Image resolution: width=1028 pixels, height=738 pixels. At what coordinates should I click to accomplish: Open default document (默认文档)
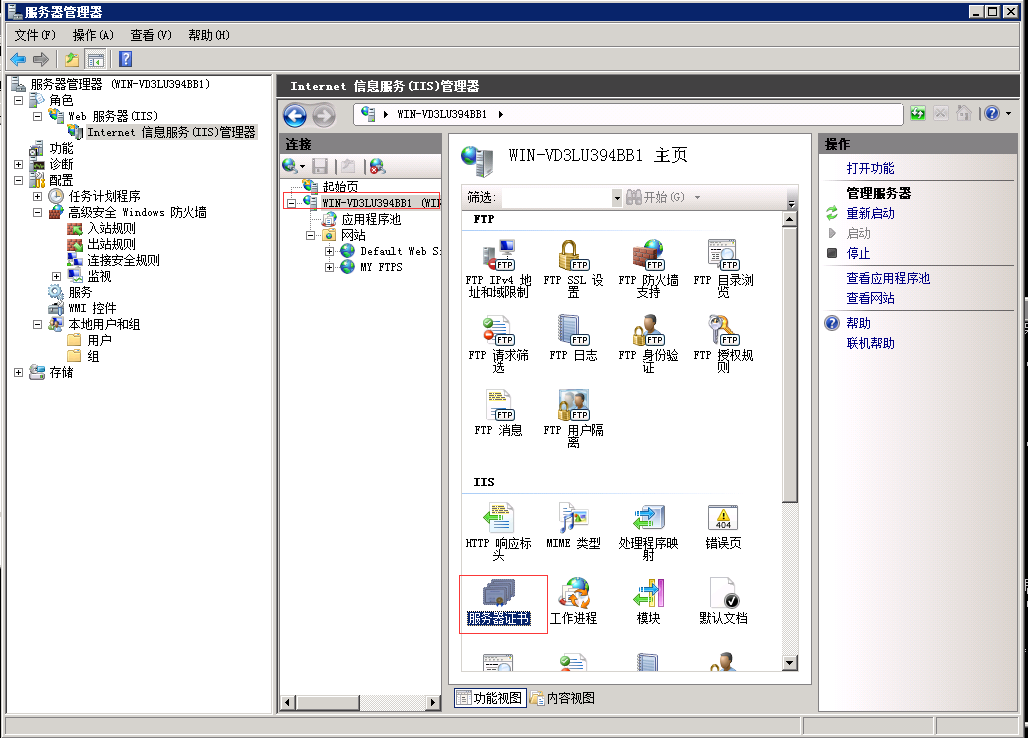coord(723,602)
